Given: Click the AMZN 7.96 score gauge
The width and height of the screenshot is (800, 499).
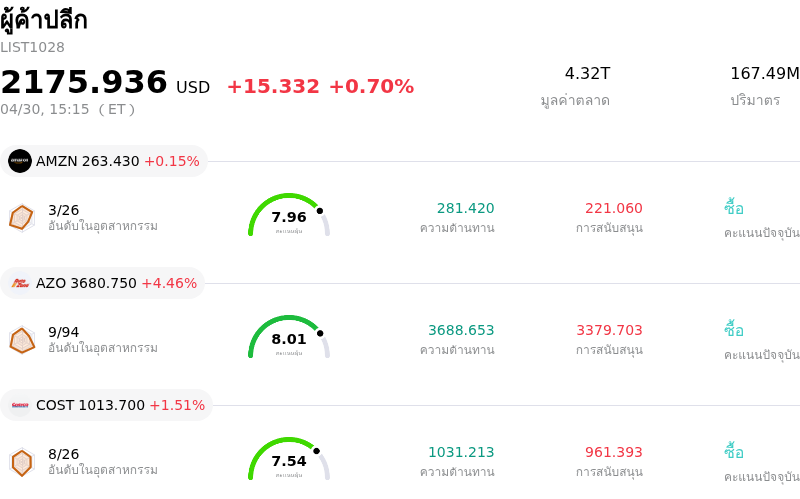Looking at the screenshot, I should click(x=289, y=216).
